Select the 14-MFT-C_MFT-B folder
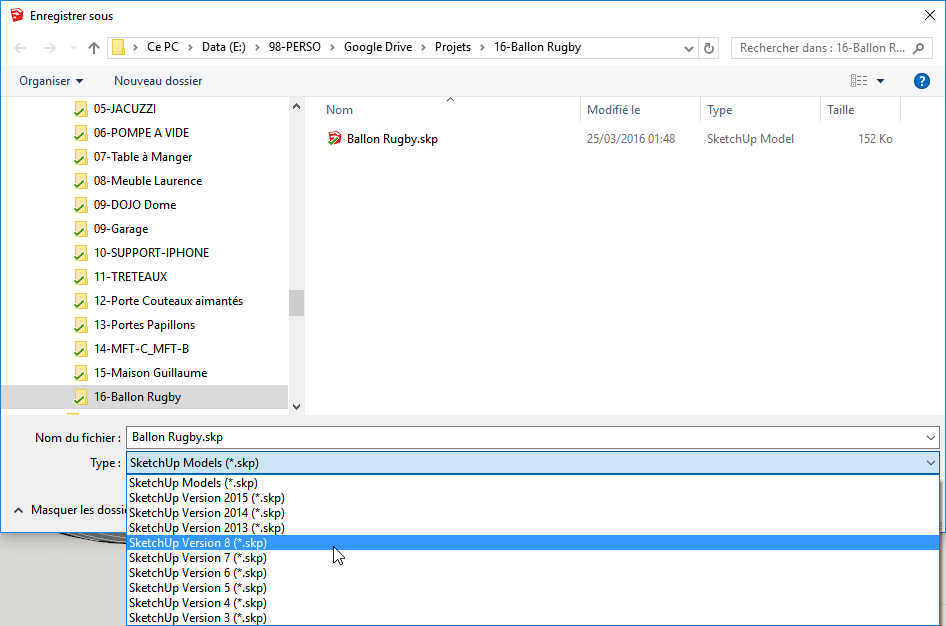 (141, 349)
